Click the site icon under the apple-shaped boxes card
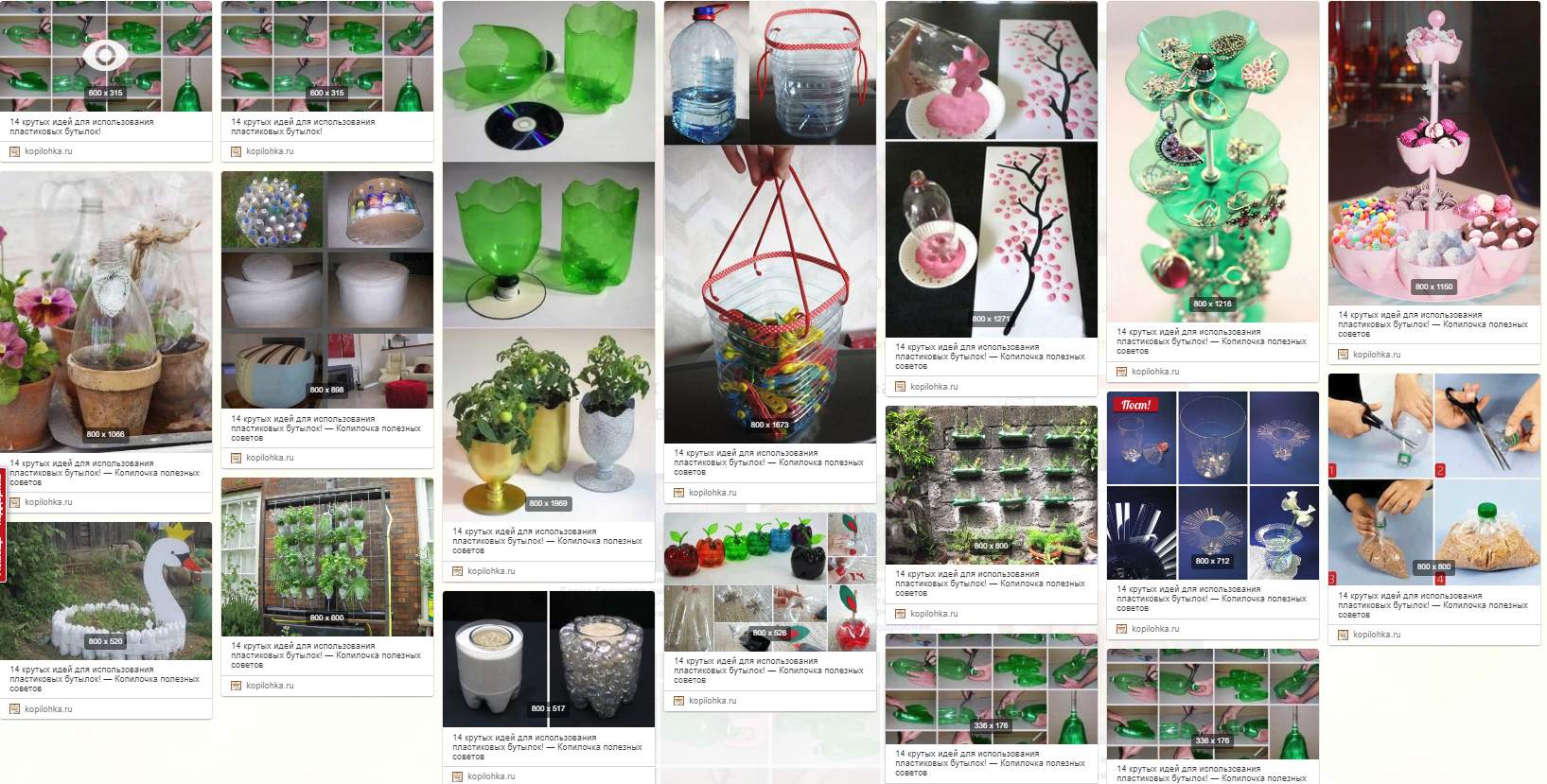Screen dimensions: 1547x784 679,701
